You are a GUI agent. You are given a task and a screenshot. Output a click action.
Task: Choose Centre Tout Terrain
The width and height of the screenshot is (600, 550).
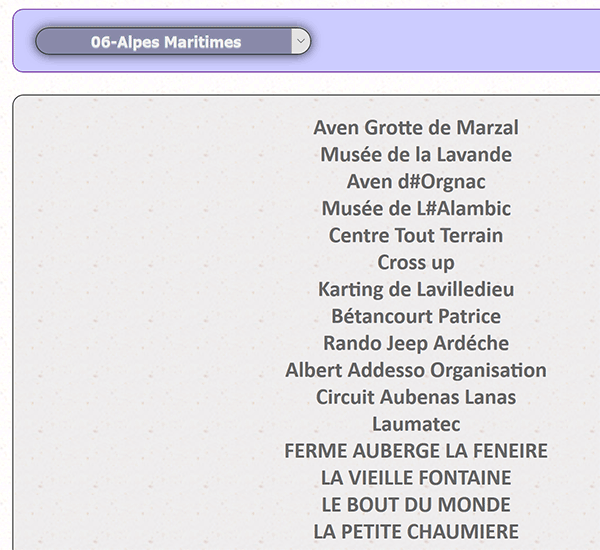(x=416, y=235)
